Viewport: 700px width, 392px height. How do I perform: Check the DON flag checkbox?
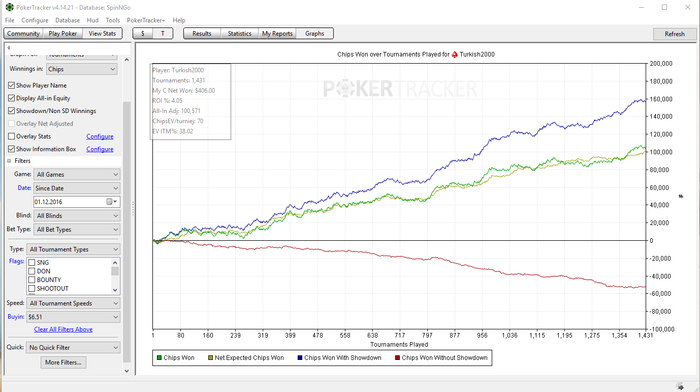click(32, 271)
